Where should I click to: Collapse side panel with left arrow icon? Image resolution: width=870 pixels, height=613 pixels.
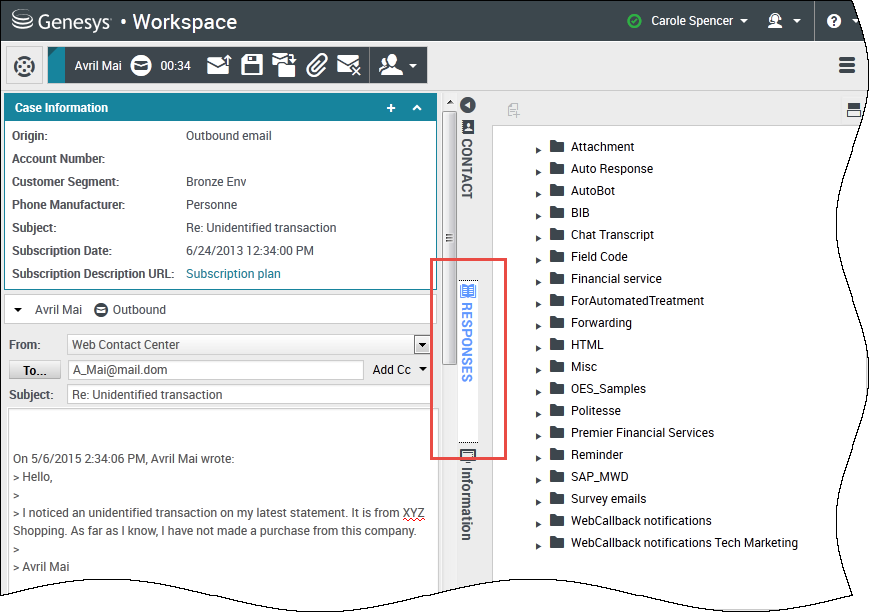click(x=467, y=105)
